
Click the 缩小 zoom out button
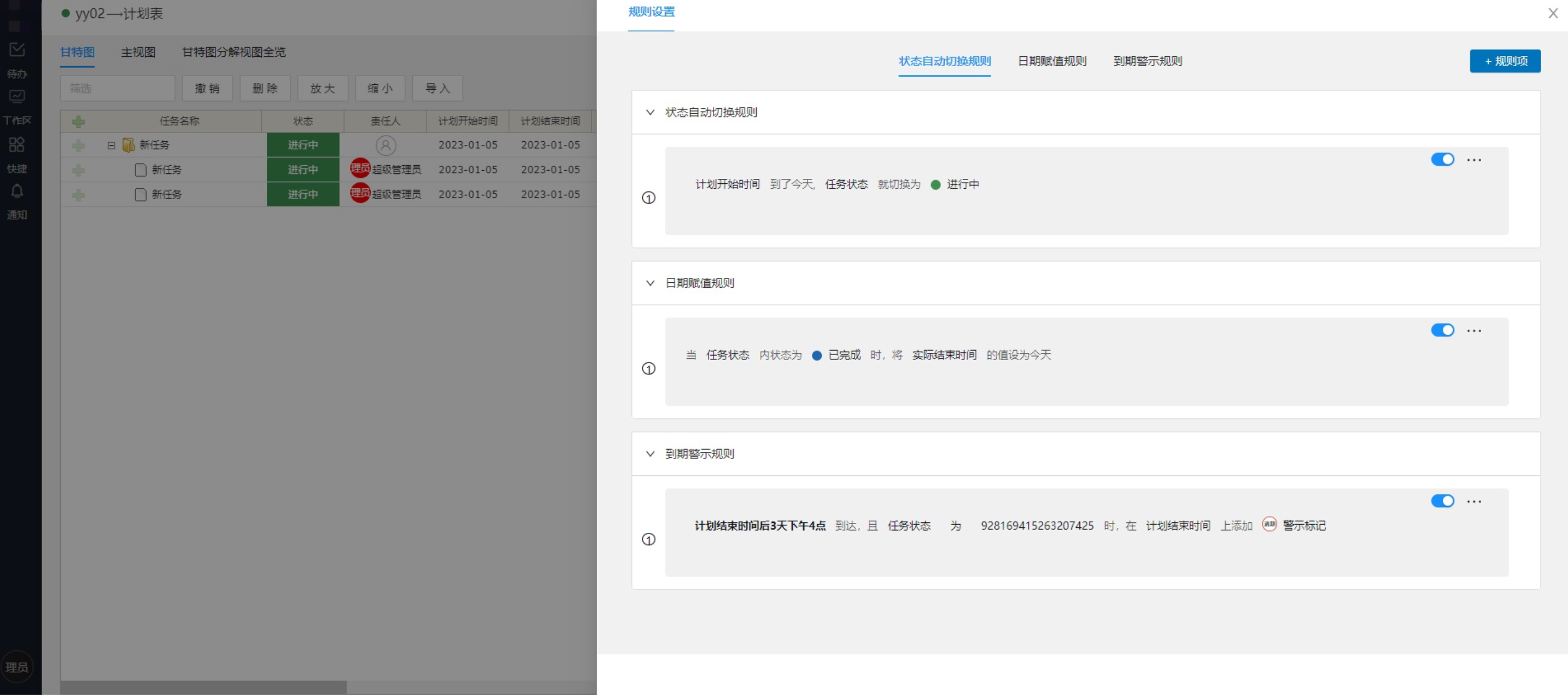pos(380,89)
